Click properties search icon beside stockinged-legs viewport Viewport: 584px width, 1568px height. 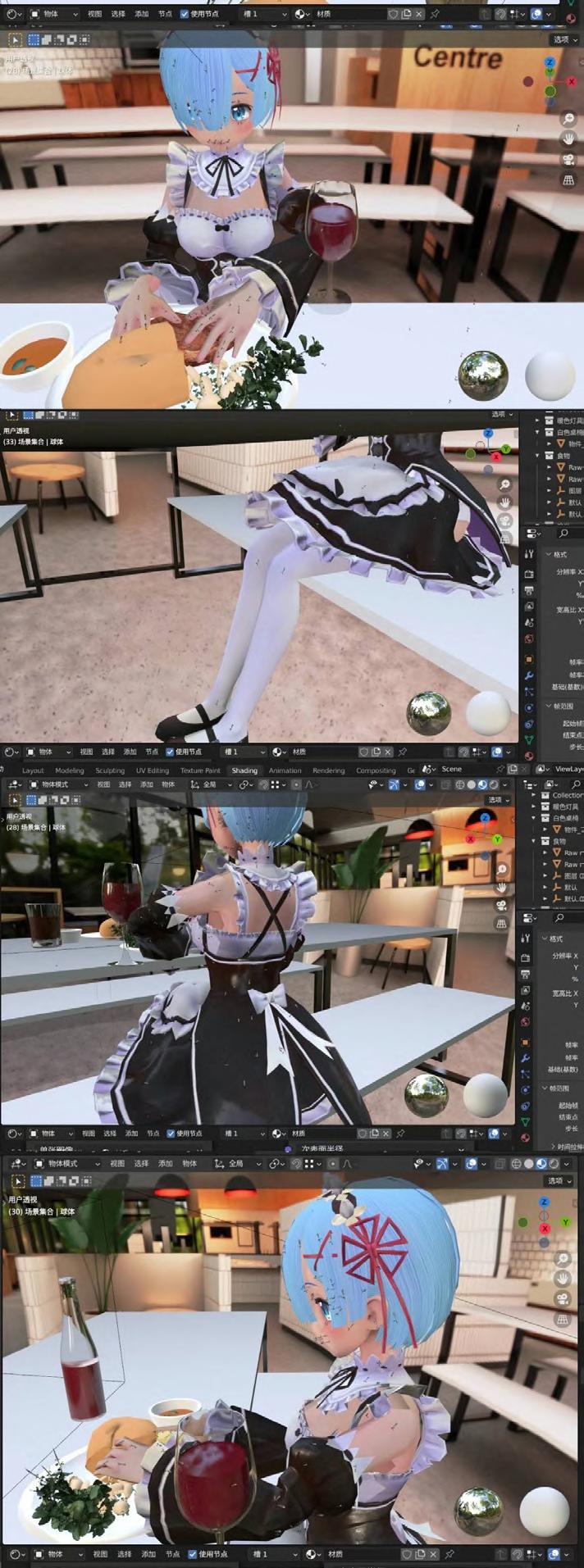click(x=563, y=534)
